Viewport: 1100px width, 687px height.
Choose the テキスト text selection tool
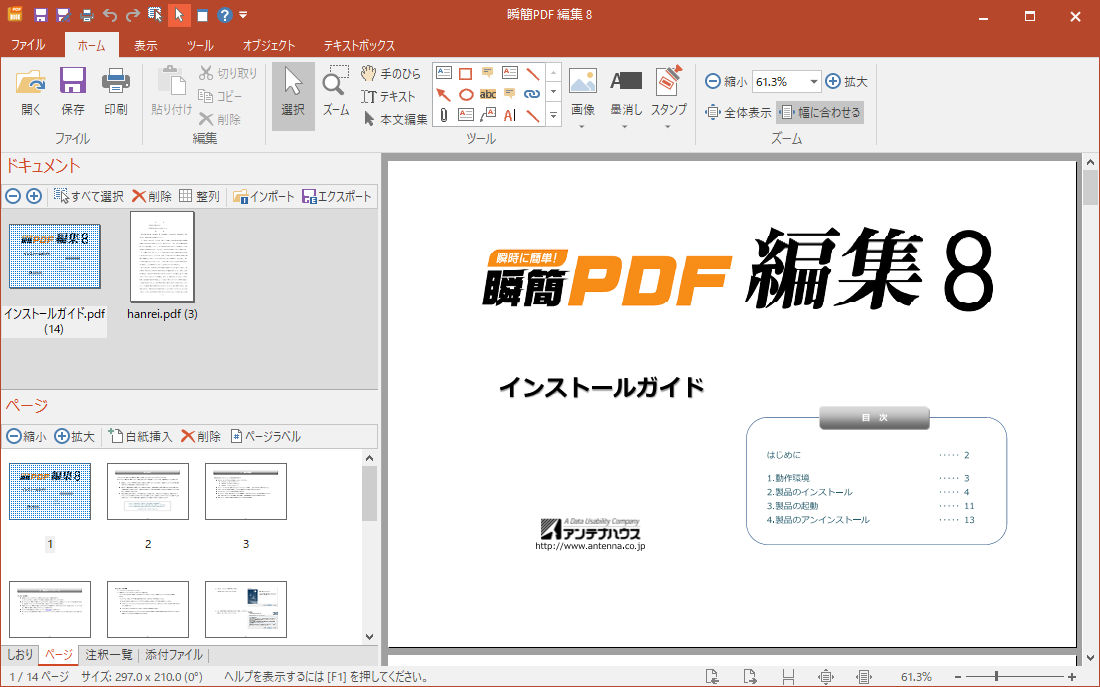click(388, 97)
